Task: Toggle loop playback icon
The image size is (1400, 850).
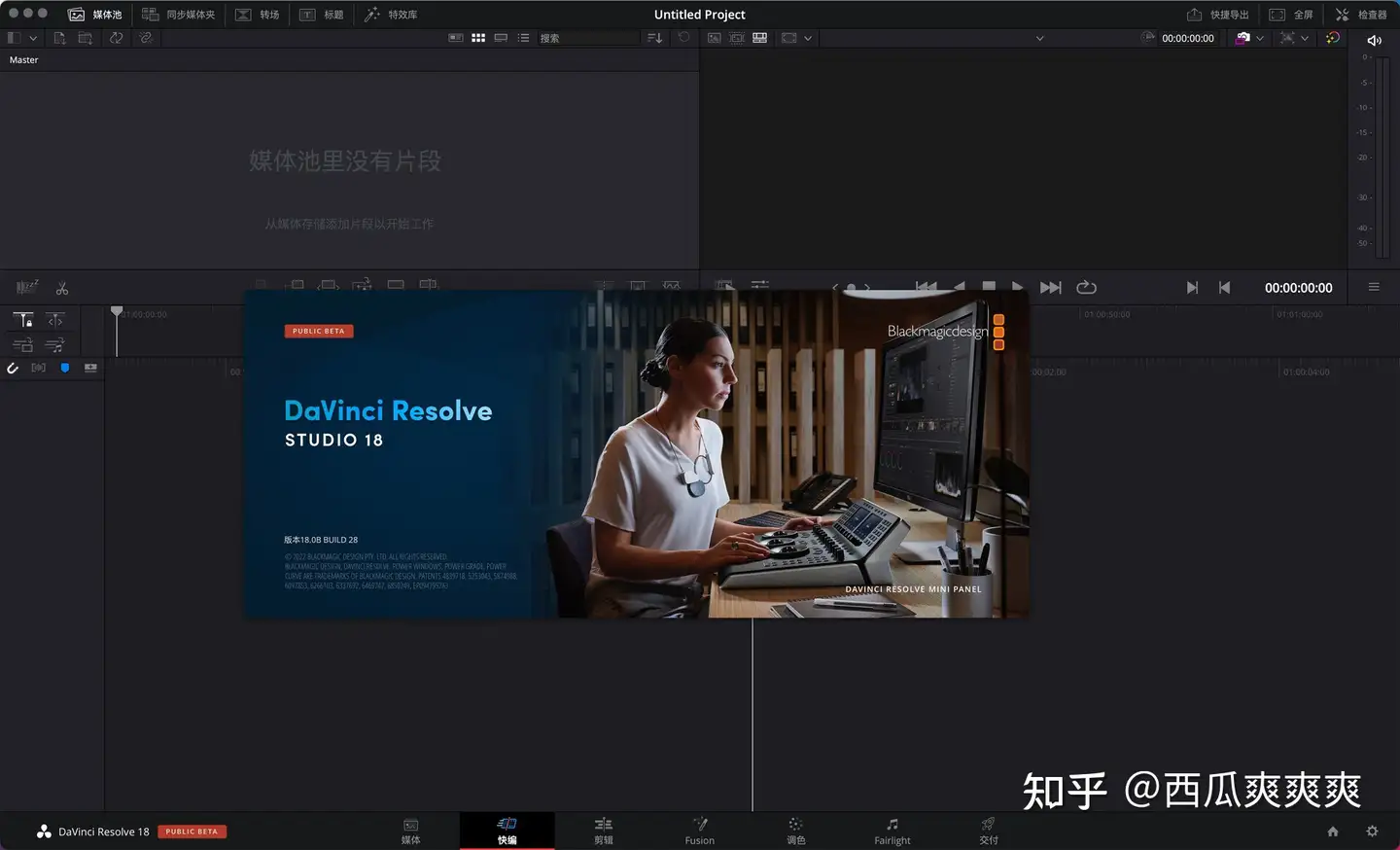Action: coord(1087,288)
